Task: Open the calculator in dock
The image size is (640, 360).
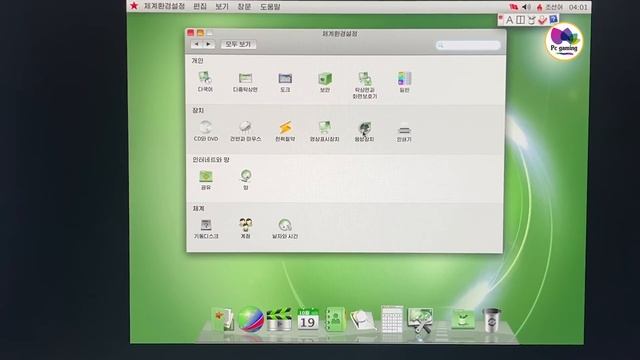Action: click(392, 319)
